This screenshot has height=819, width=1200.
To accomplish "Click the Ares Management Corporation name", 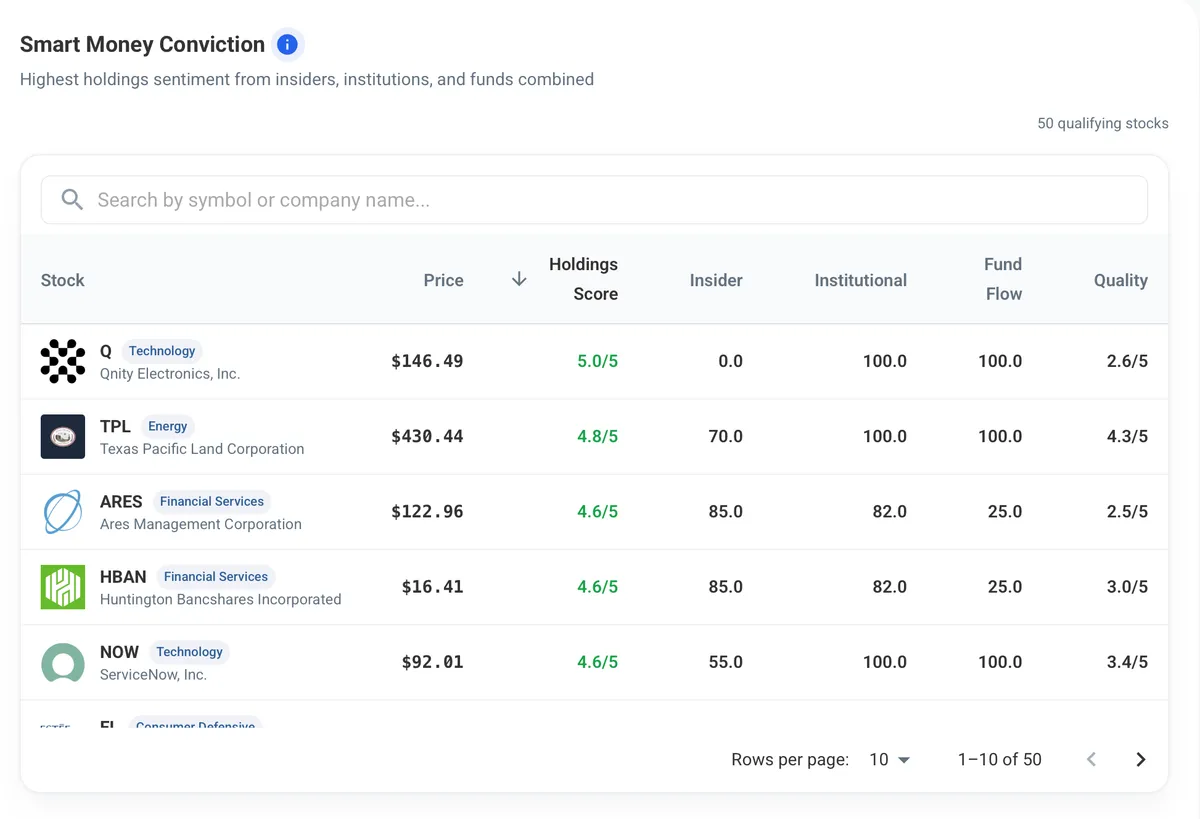I will [201, 524].
